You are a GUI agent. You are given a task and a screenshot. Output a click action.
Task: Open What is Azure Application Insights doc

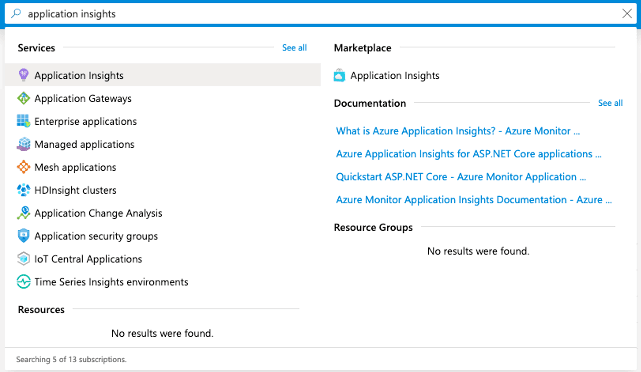click(458, 131)
